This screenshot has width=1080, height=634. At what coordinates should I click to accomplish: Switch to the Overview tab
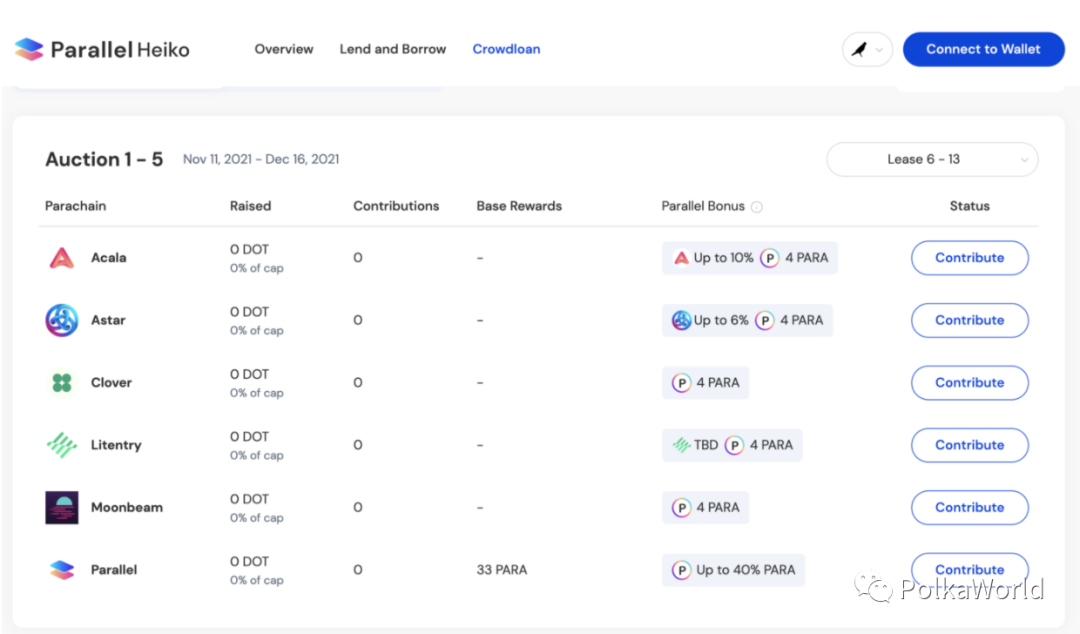[x=284, y=49]
